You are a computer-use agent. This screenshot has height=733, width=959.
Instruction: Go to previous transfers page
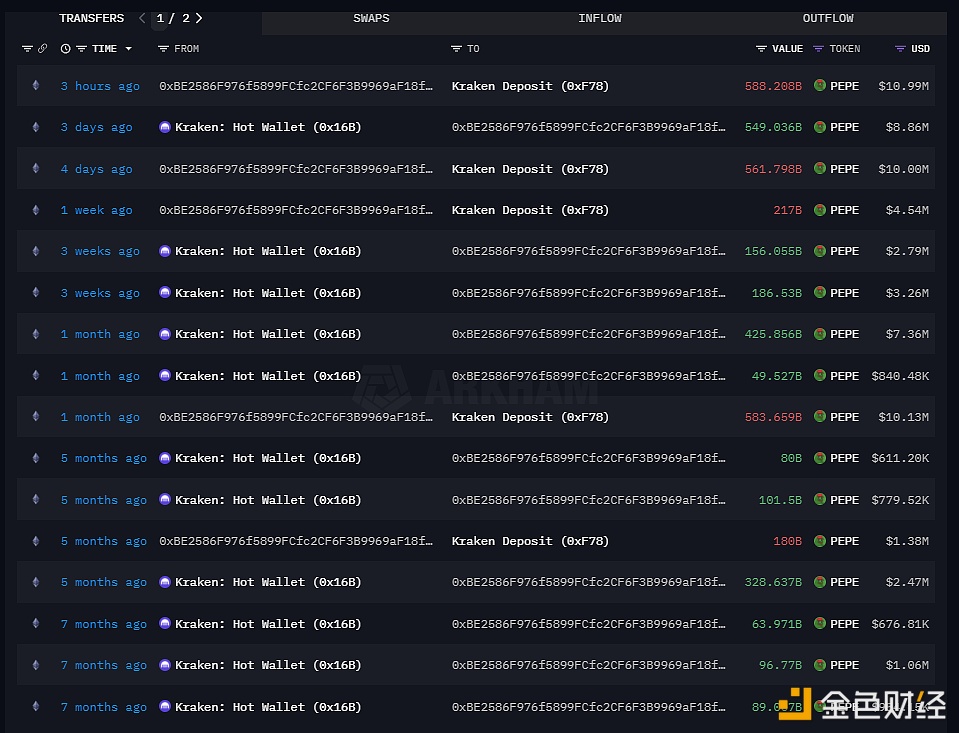pos(142,18)
